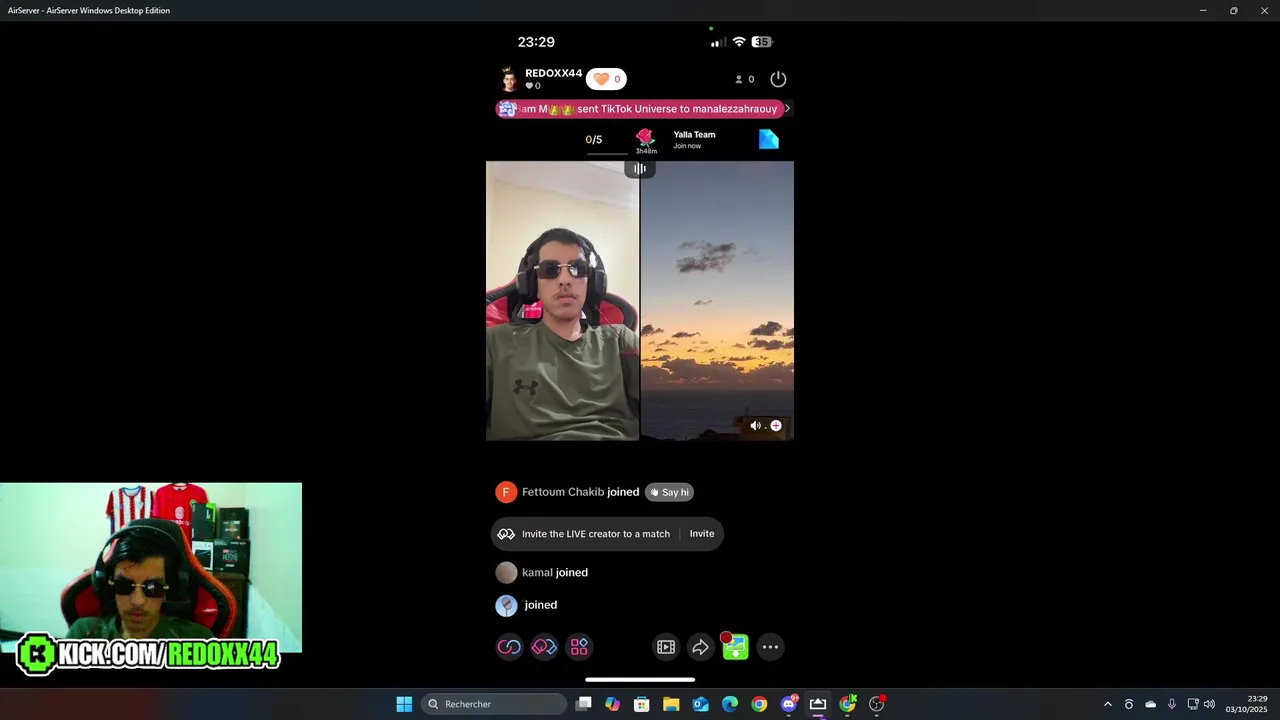Click the Rechercher search field
The image size is (1280, 720).
(495, 704)
